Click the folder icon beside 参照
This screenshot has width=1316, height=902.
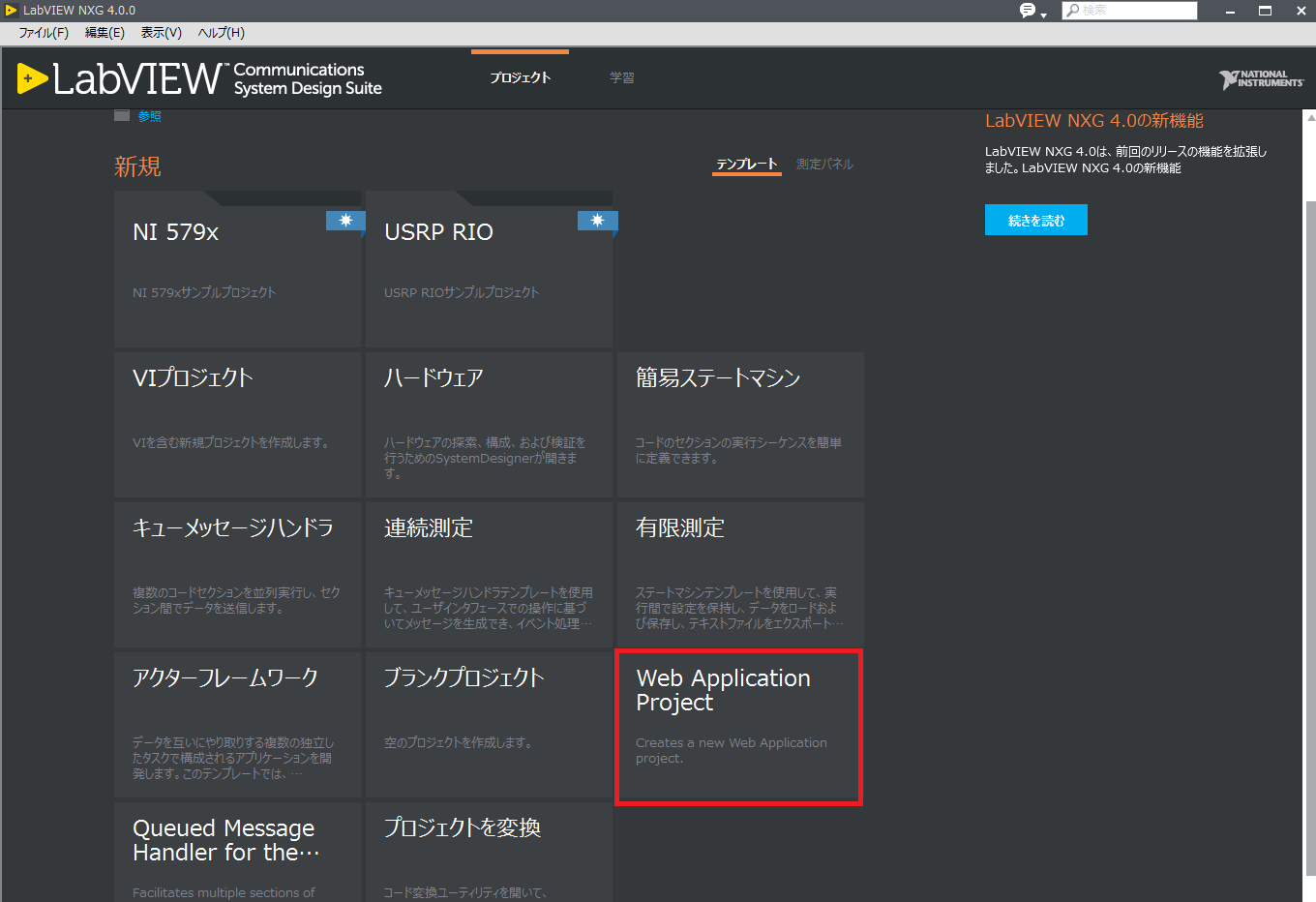click(x=122, y=116)
